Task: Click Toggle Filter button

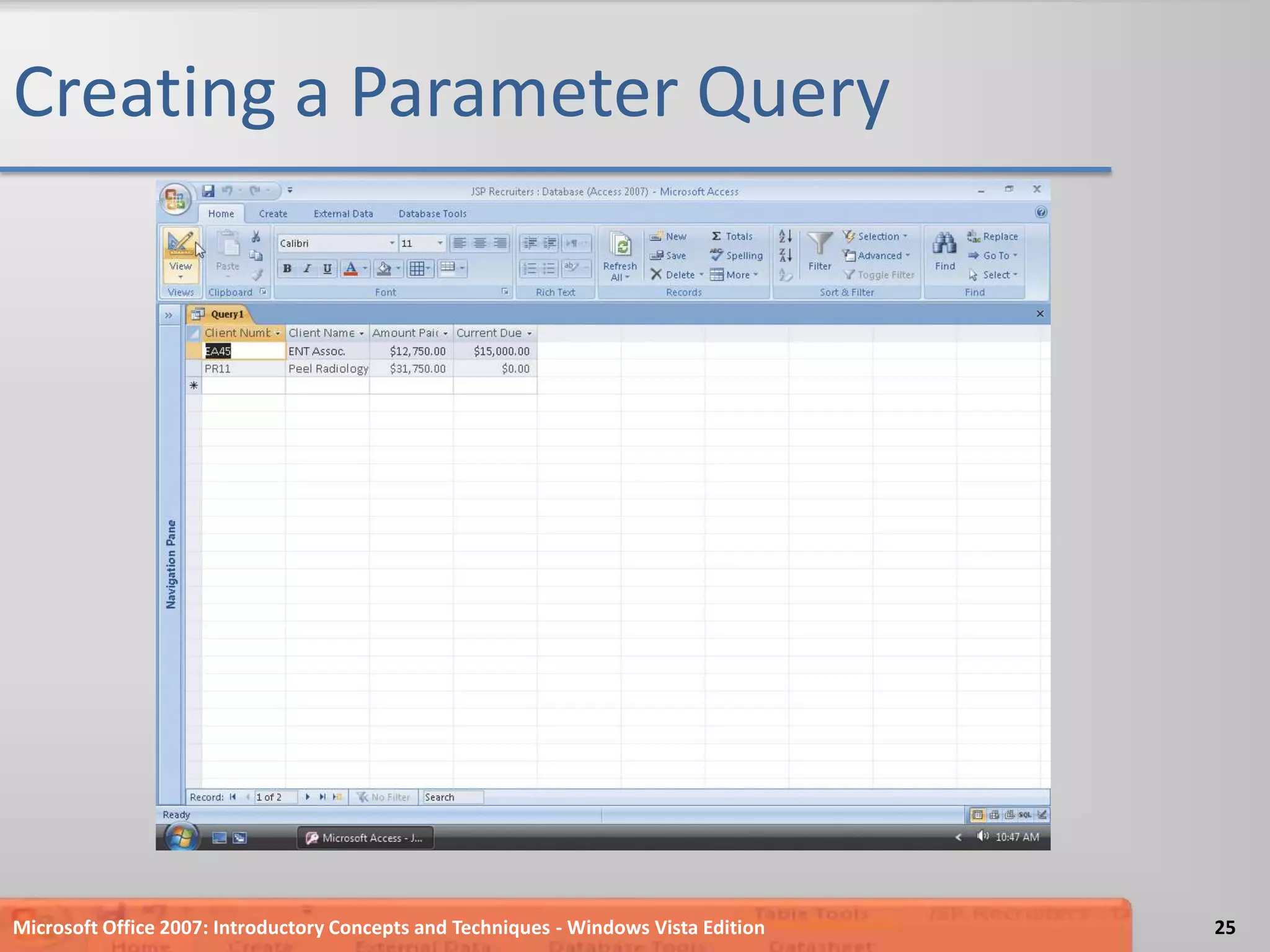Action: tap(879, 275)
